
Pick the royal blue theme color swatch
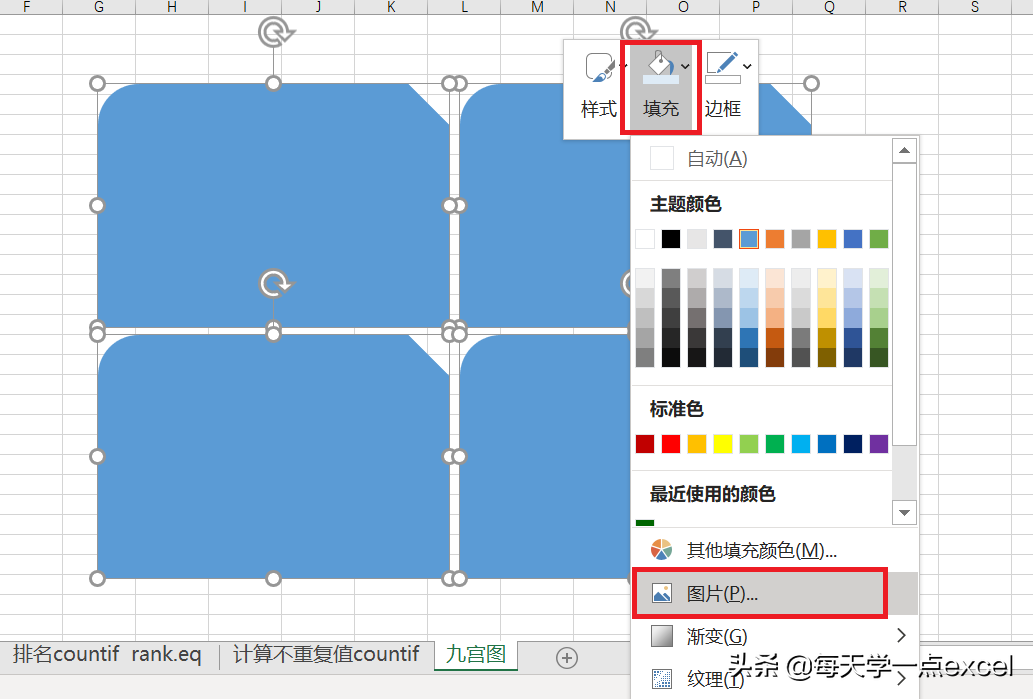pyautogui.click(x=853, y=238)
